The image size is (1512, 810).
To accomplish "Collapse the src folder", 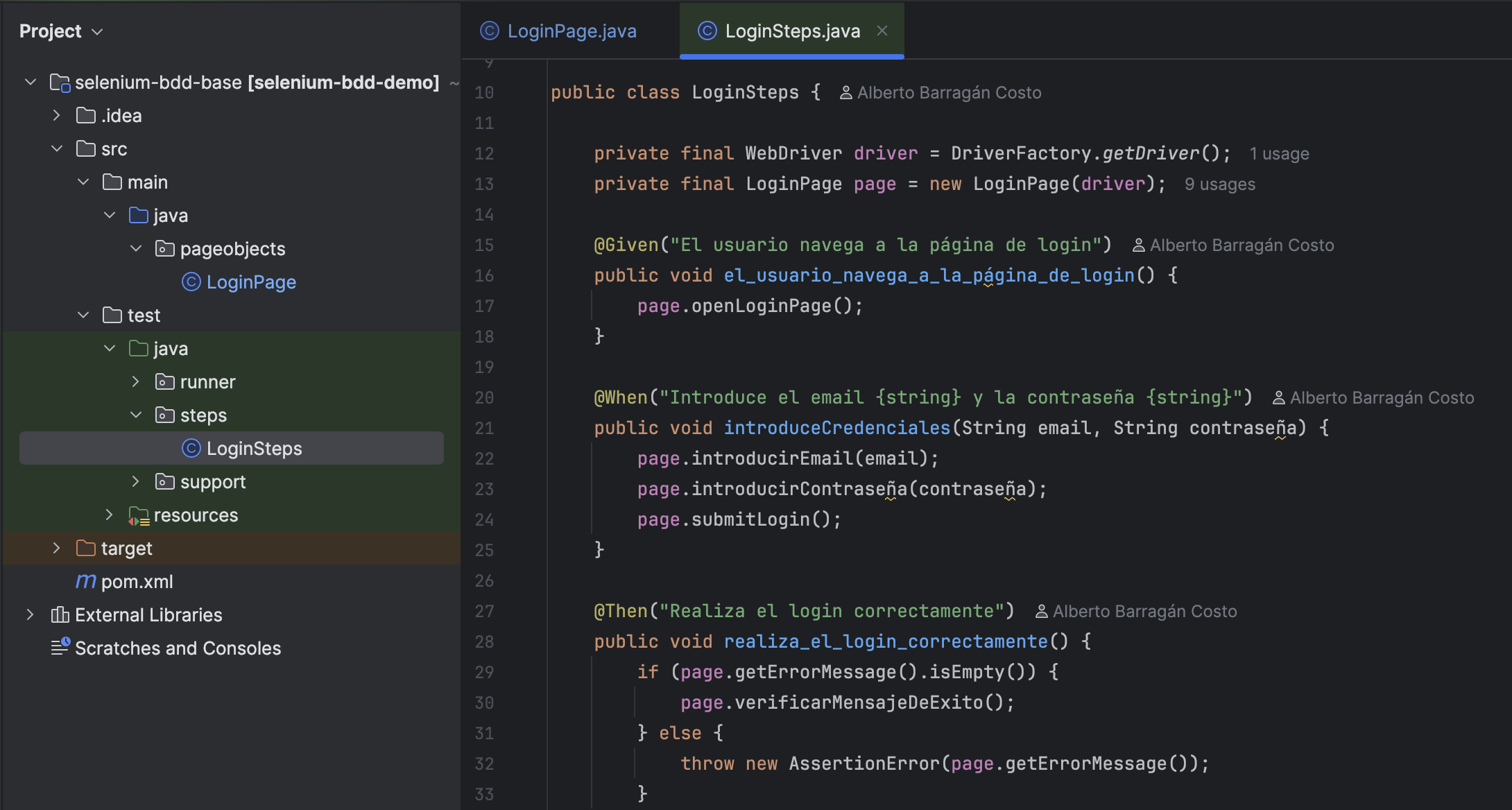I will (57, 149).
